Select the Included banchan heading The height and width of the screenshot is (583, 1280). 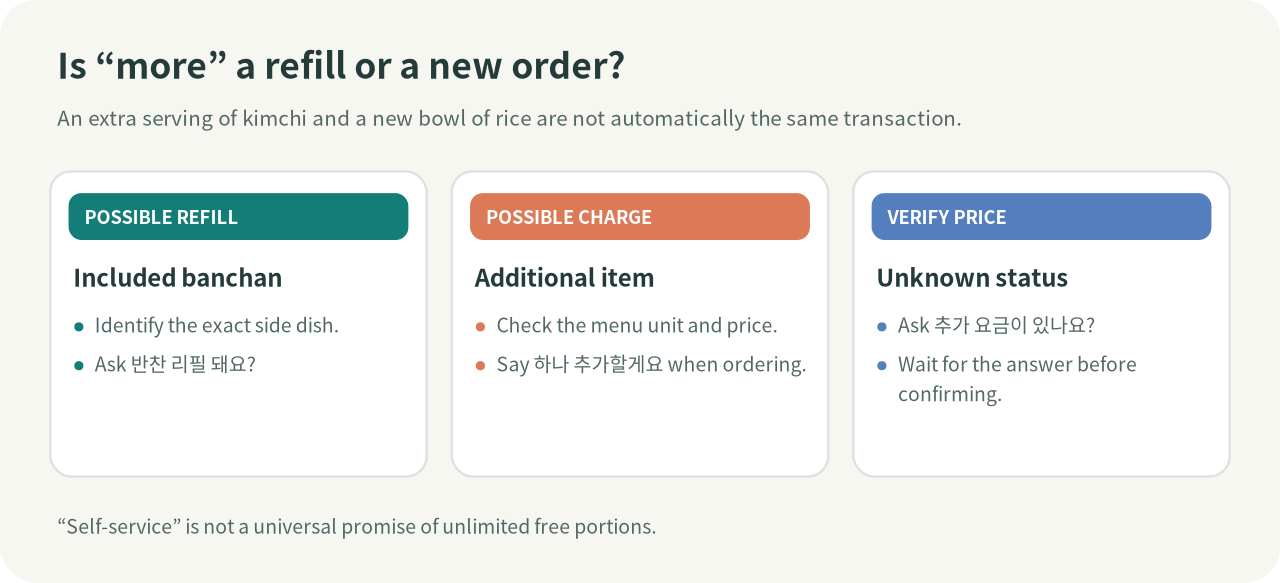[178, 278]
